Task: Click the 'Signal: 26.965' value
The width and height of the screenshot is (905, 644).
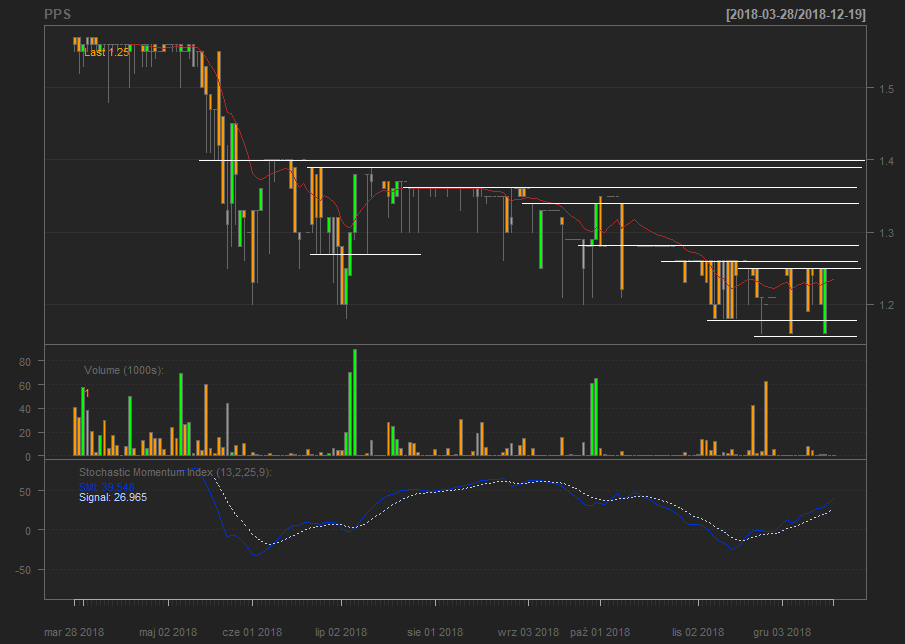Action: click(113, 497)
